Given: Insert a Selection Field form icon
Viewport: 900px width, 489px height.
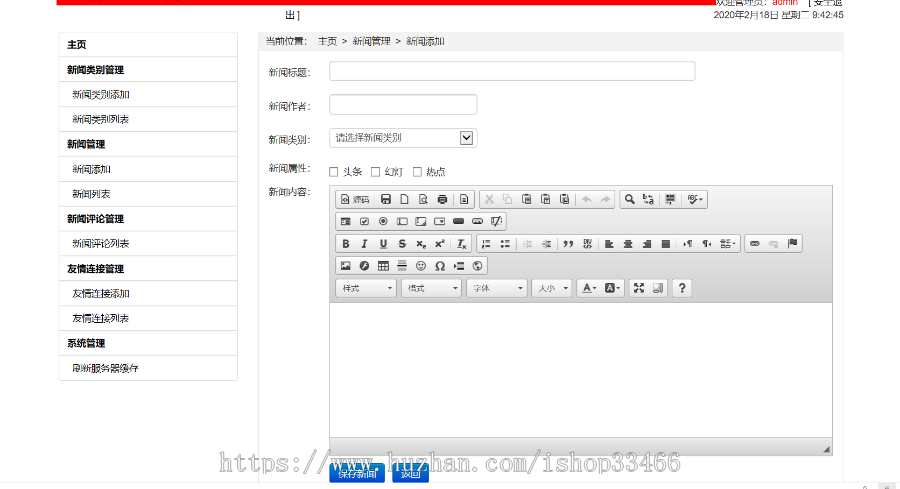Looking at the screenshot, I should tap(440, 222).
